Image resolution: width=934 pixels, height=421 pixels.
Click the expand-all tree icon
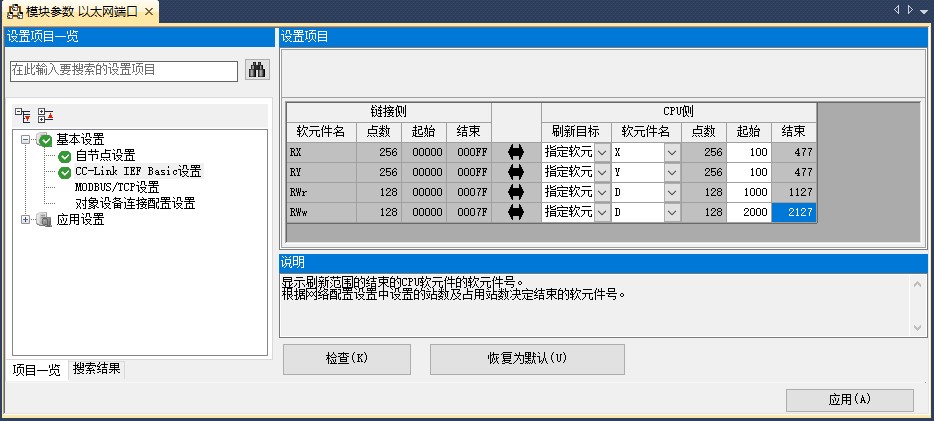click(x=23, y=116)
